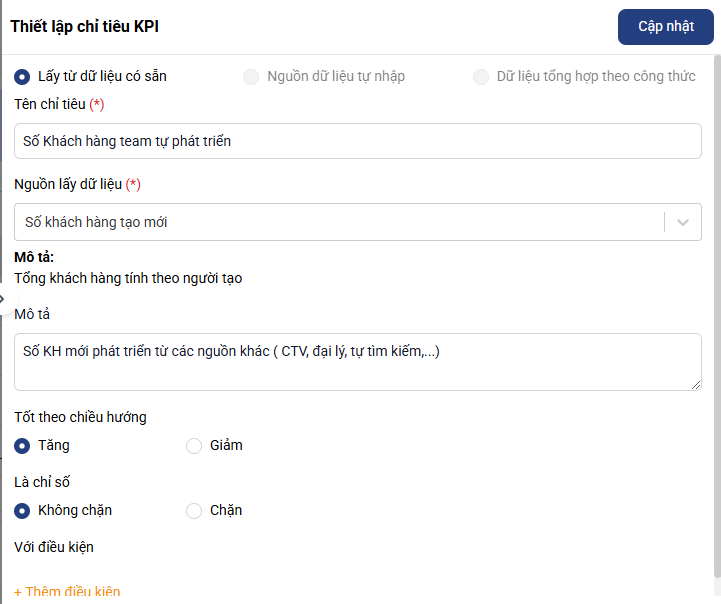
Task: Click the text area resize handle
Action: (x=696, y=385)
